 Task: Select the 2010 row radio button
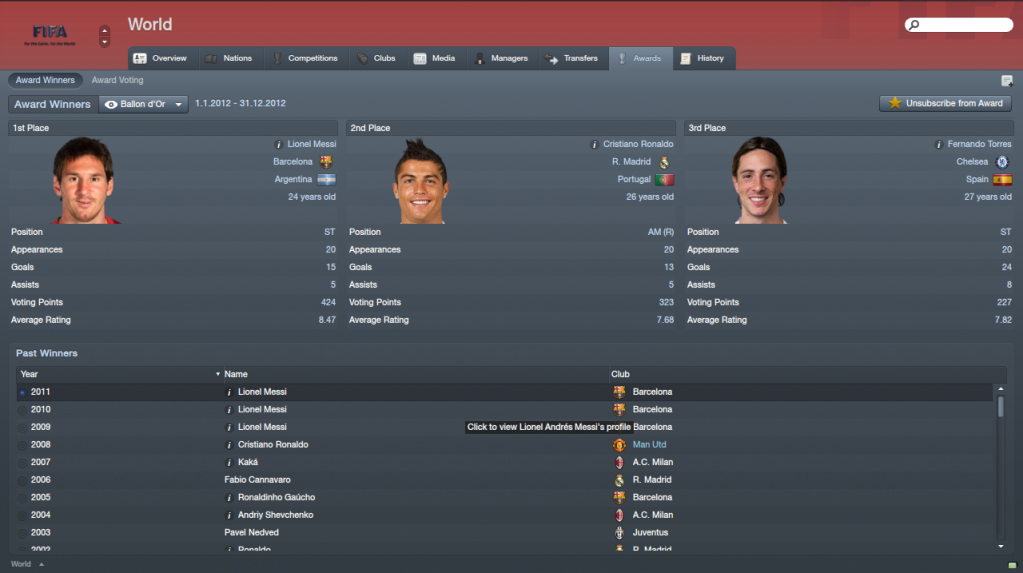22,410
